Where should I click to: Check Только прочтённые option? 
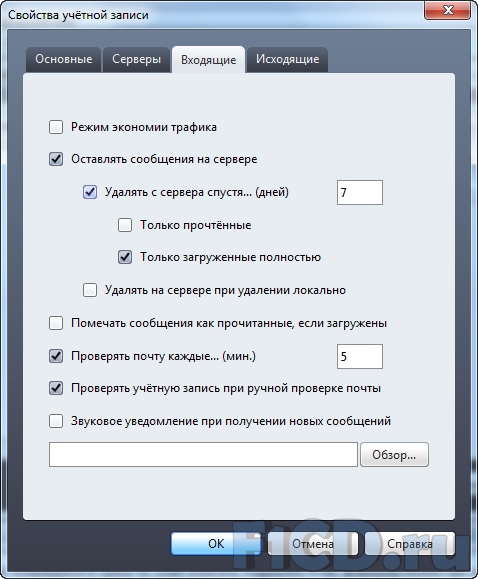[125, 225]
